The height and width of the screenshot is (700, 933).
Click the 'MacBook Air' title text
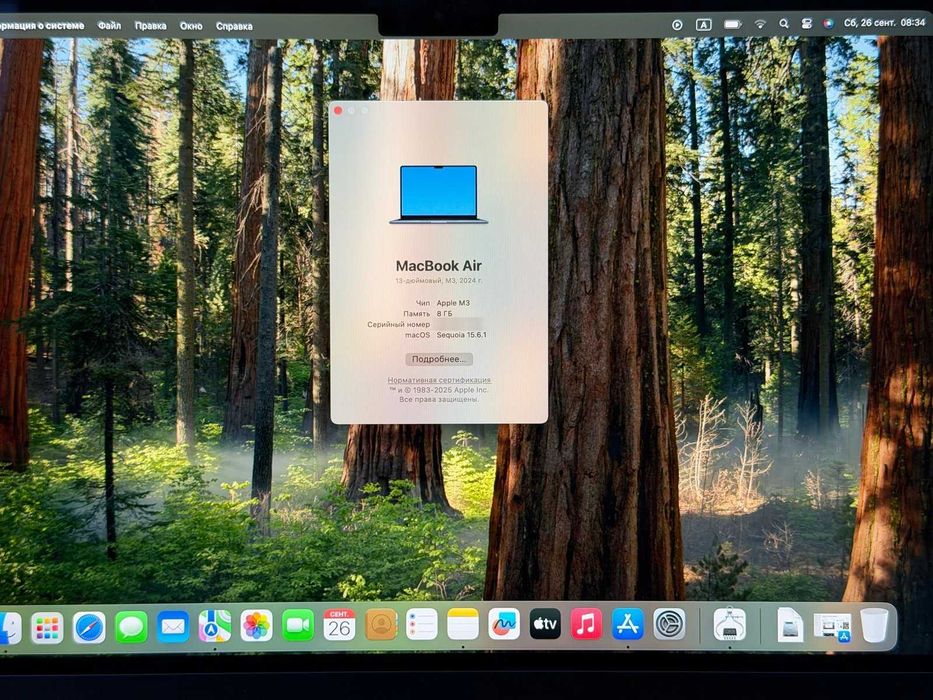pos(439,265)
